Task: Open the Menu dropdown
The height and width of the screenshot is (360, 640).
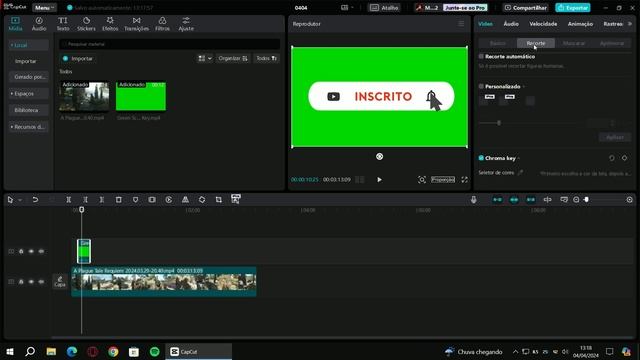Action: click(x=44, y=8)
